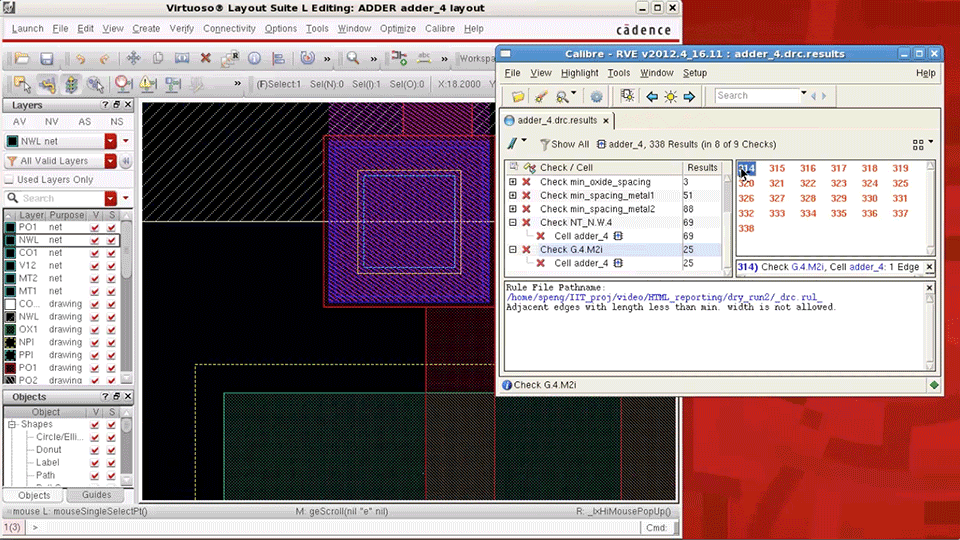
Task: Click the AV layer visibility button
Action: coord(20,122)
